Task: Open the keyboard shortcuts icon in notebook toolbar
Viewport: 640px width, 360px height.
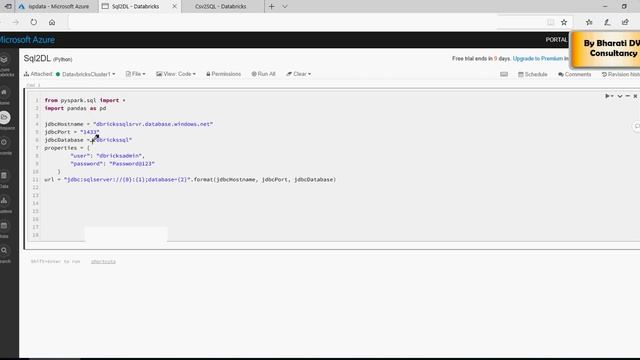Action: (x=504, y=74)
